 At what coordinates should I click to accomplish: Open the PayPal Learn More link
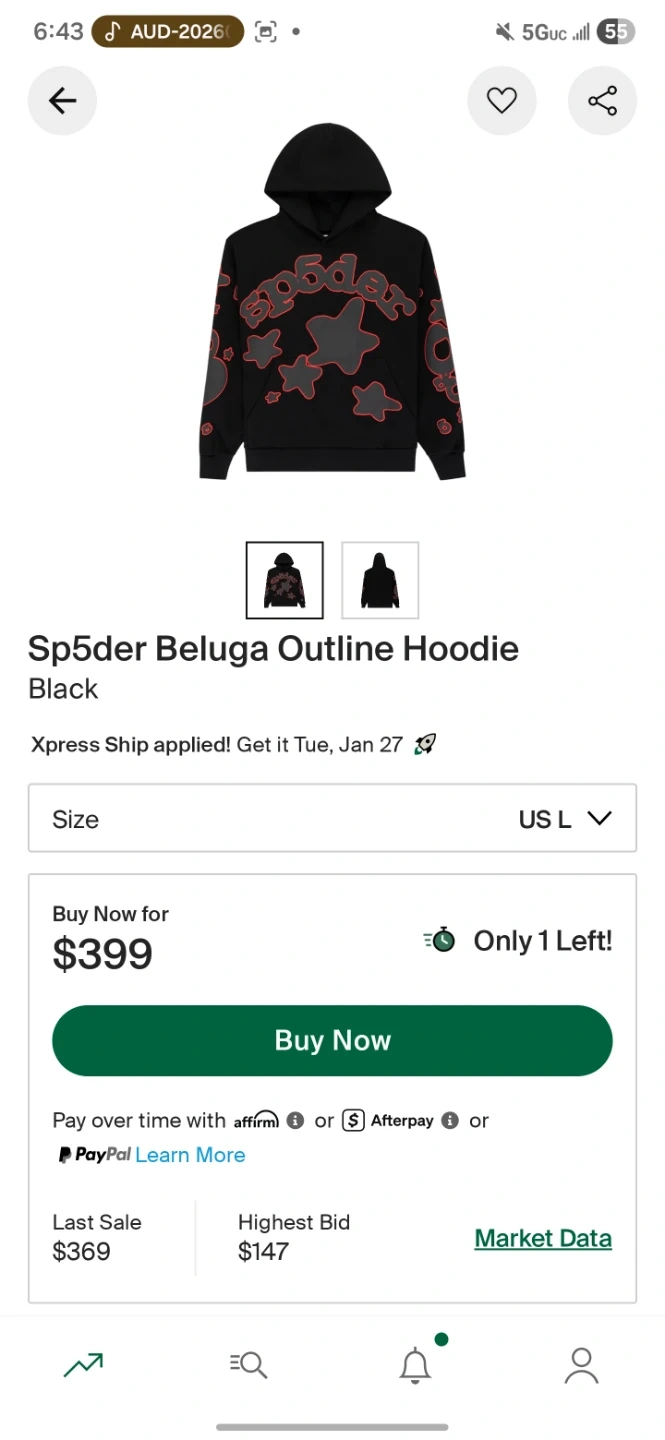point(190,1155)
